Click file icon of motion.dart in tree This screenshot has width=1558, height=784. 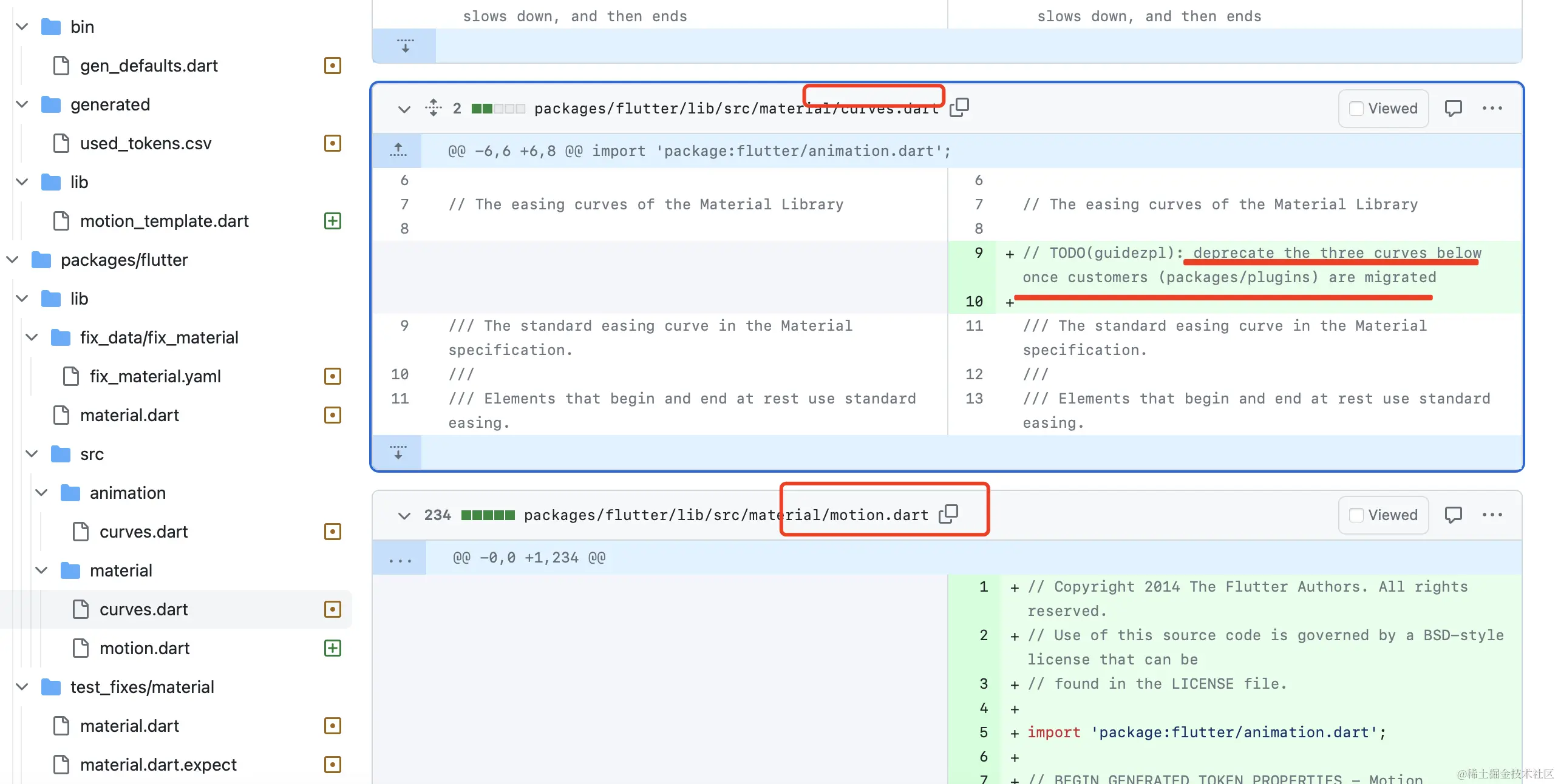(81, 648)
